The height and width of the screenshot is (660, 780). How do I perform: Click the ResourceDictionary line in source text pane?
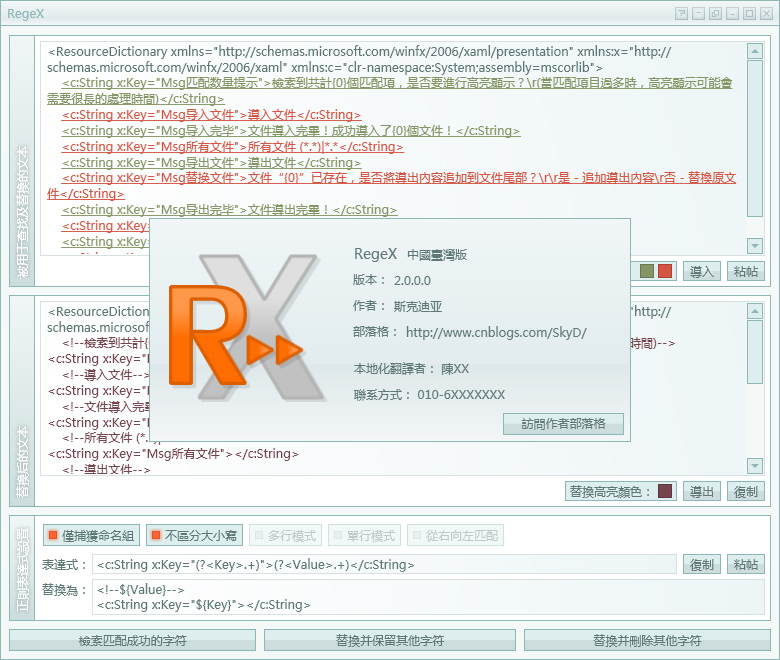359,59
